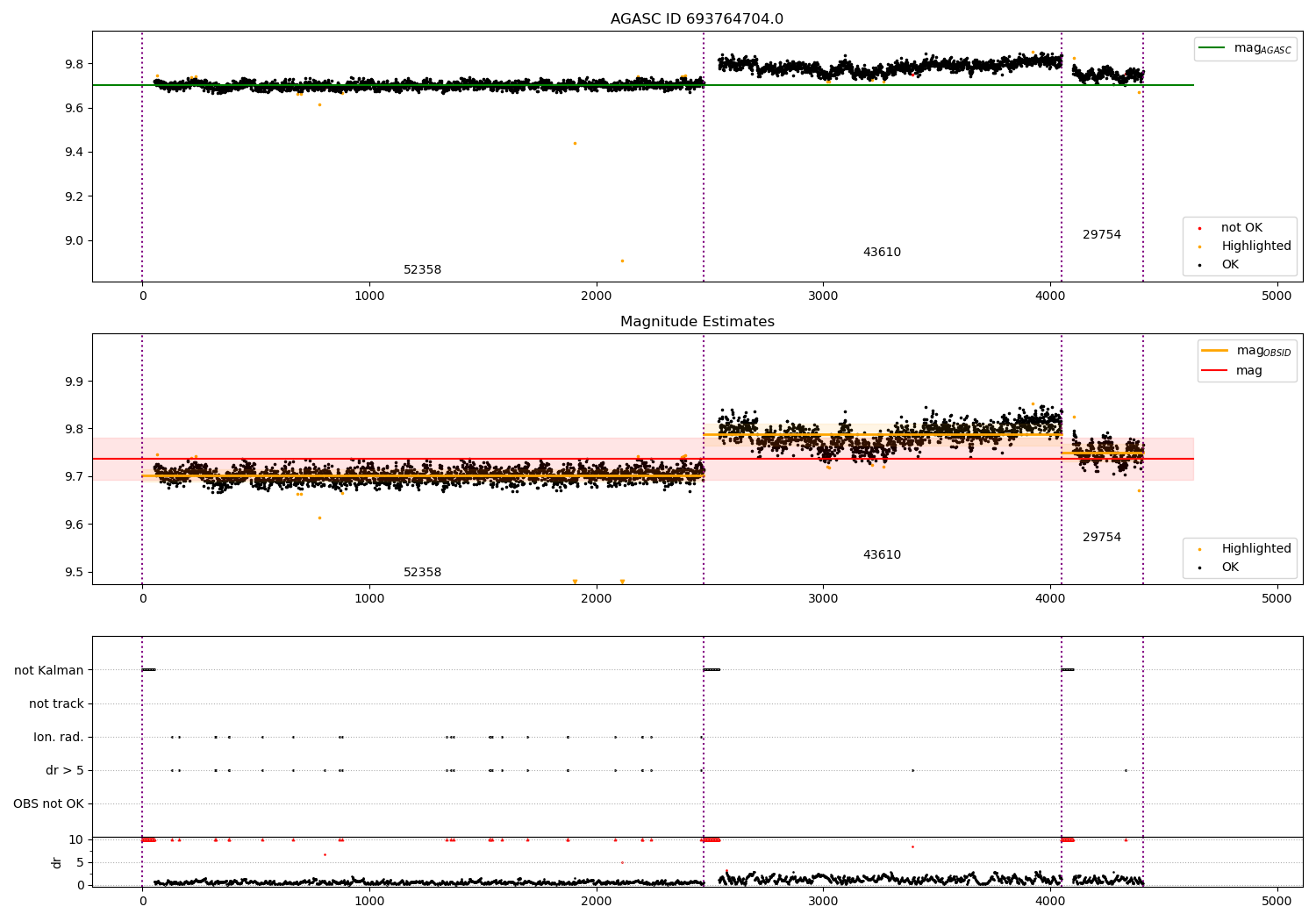Screen dimensions: 1316x921
Task: Select 43610 in the Magnitude Estimates plot
Action: point(882,555)
